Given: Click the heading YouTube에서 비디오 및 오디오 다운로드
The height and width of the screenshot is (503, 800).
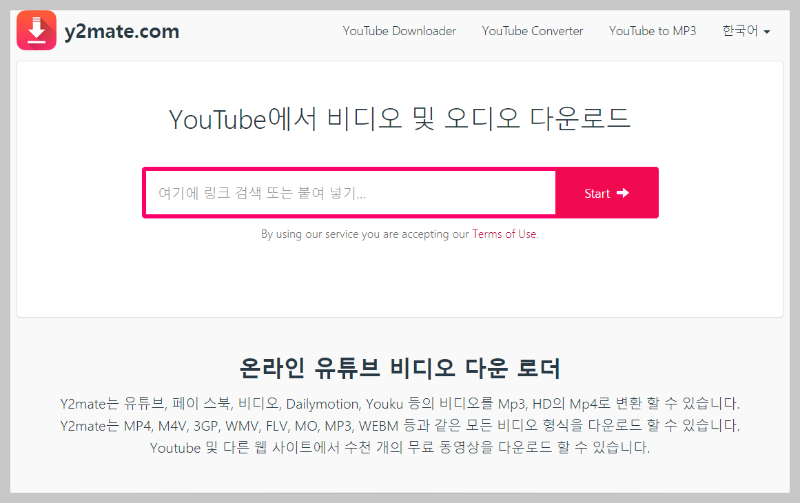Looking at the screenshot, I should (x=399, y=119).
